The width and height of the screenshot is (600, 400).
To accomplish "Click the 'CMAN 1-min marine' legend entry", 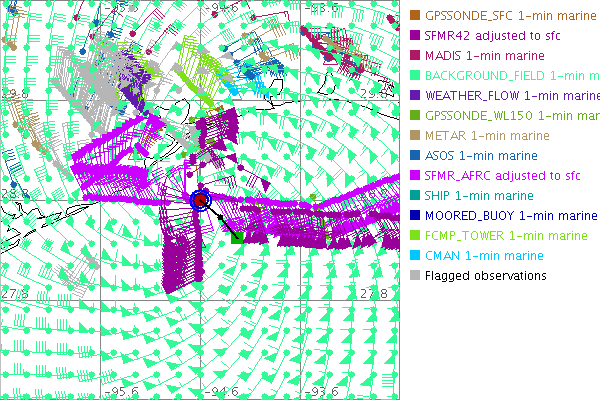I will tap(484, 255).
